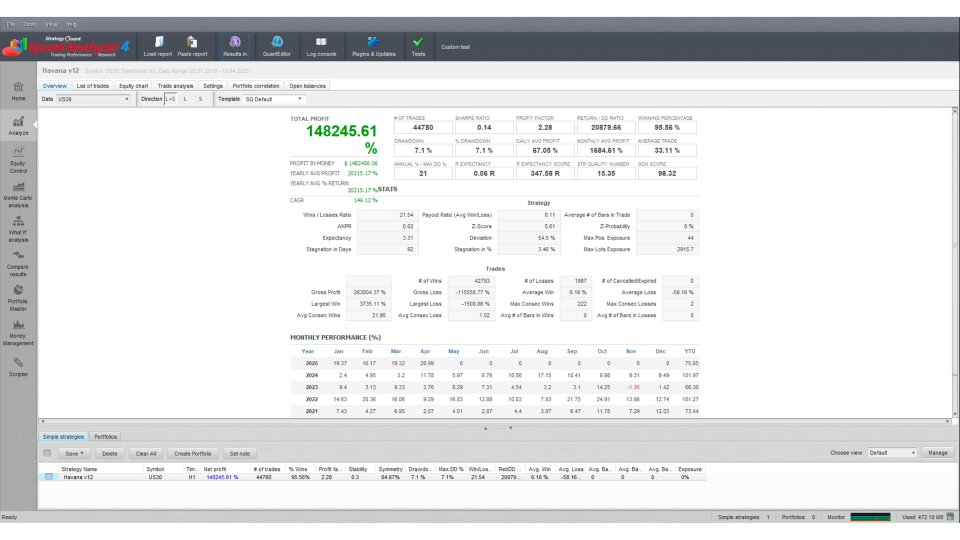Click the % Wins column header

coord(299,469)
